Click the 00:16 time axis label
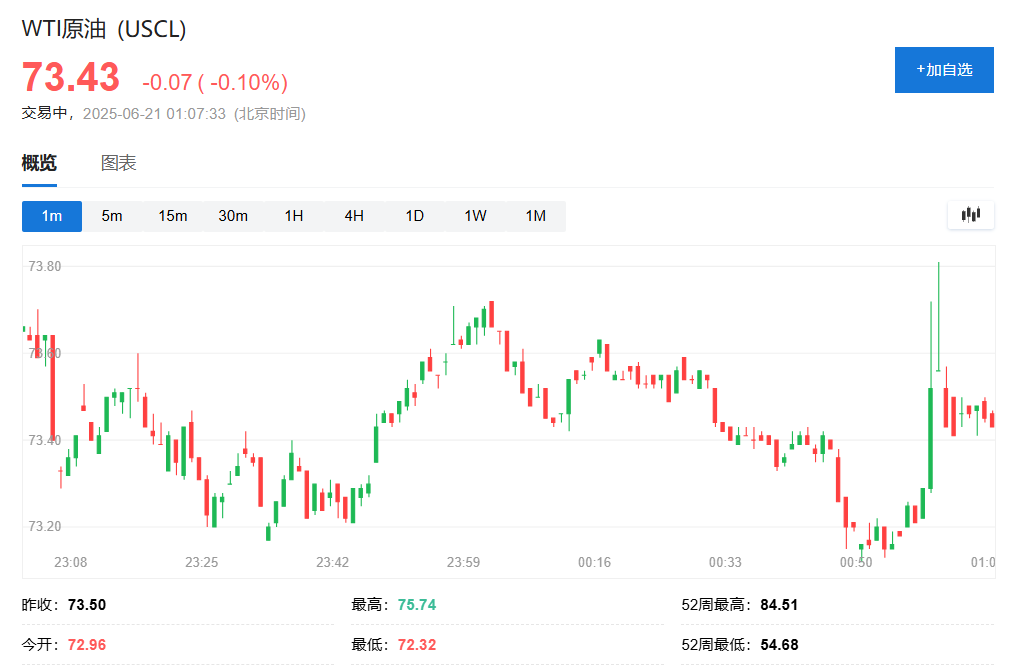The height and width of the screenshot is (671, 1009). click(x=594, y=562)
